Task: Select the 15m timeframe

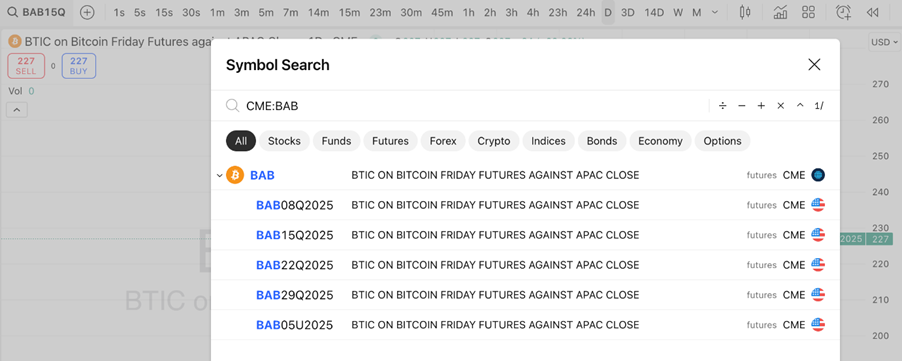Action: click(349, 12)
